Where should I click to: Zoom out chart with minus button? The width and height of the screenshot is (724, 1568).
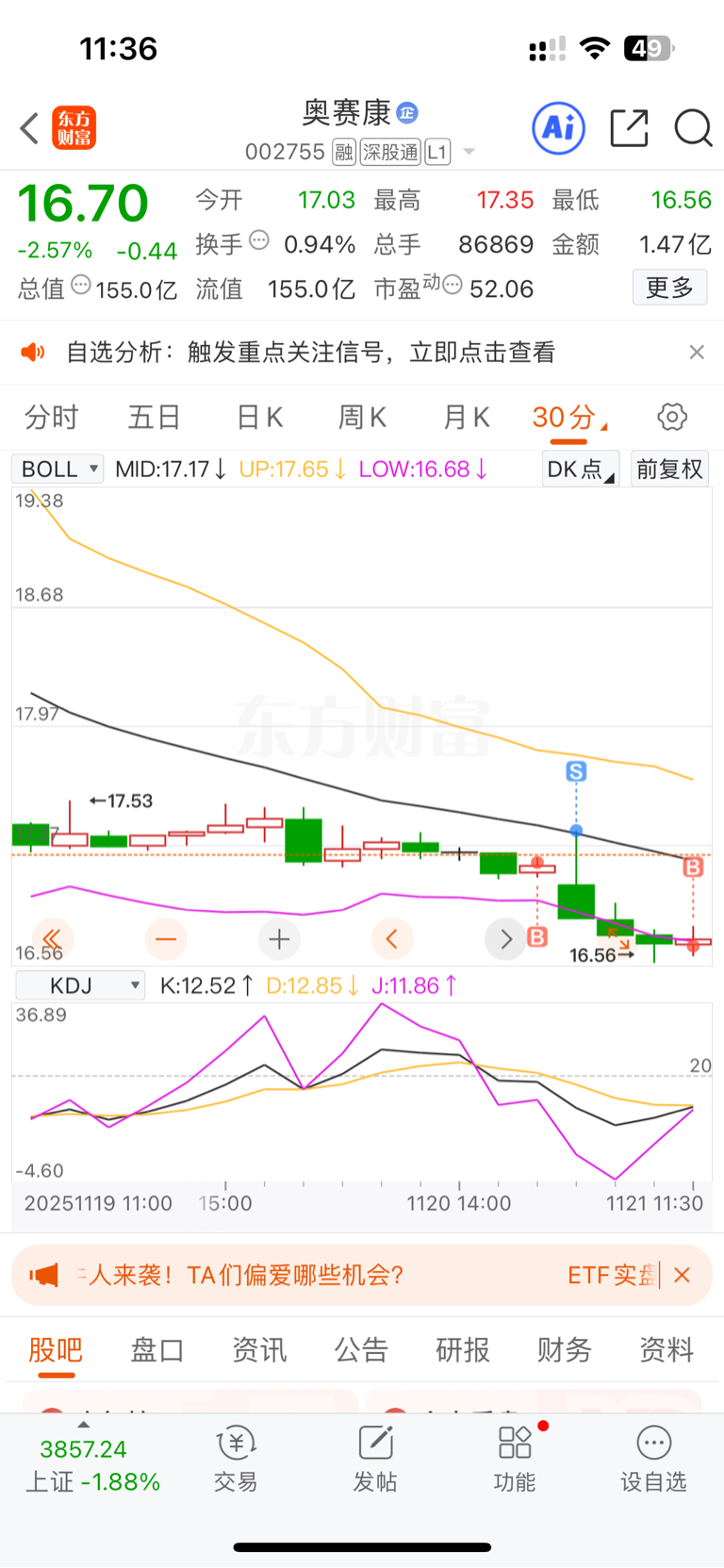(166, 938)
